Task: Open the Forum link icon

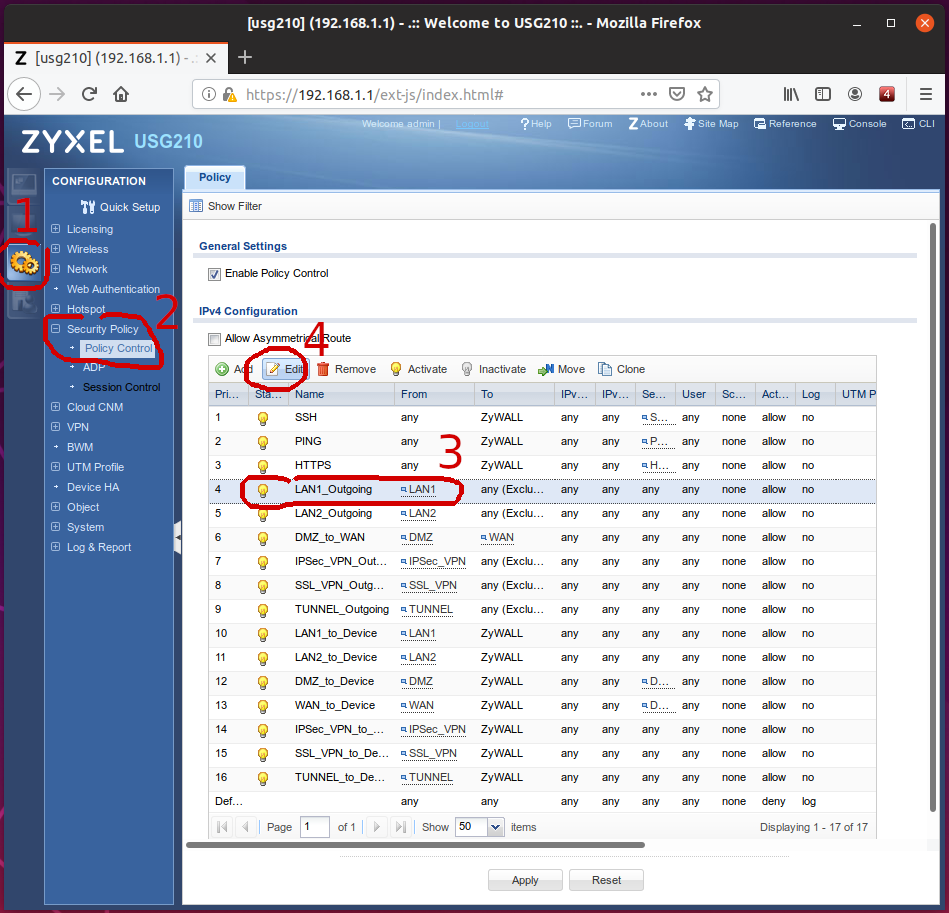Action: 574,123
